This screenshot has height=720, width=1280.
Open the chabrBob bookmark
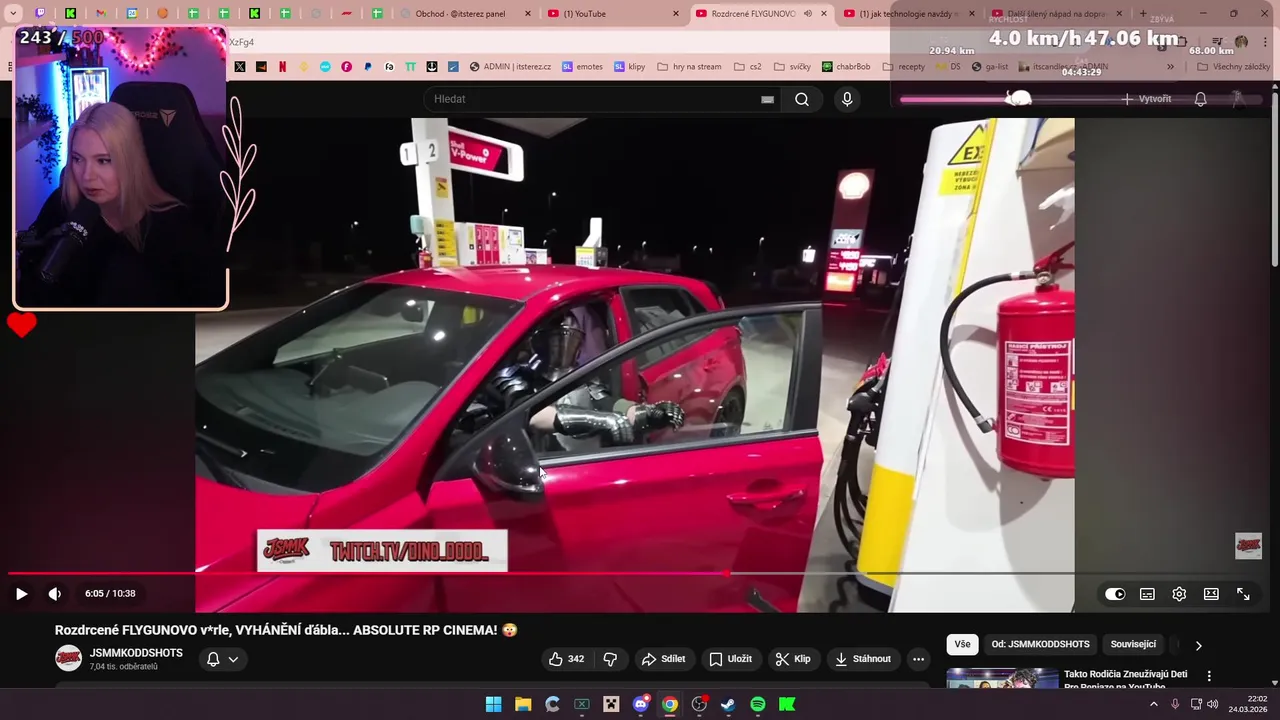pos(846,67)
